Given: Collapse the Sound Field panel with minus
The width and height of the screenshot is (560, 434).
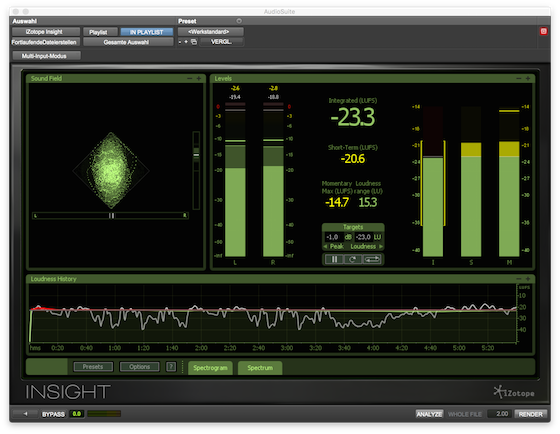Looking at the screenshot, I should [190, 78].
